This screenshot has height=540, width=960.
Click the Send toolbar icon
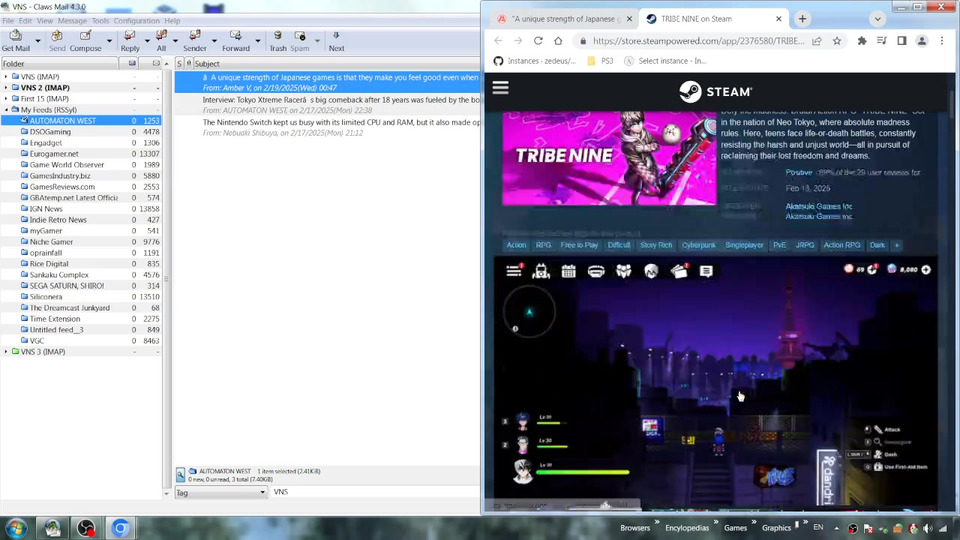tap(57, 41)
